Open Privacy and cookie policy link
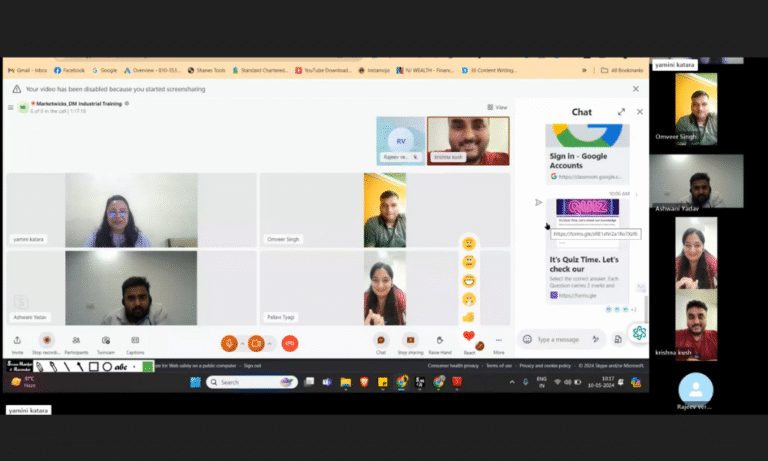This screenshot has width=768, height=461. (x=545, y=365)
